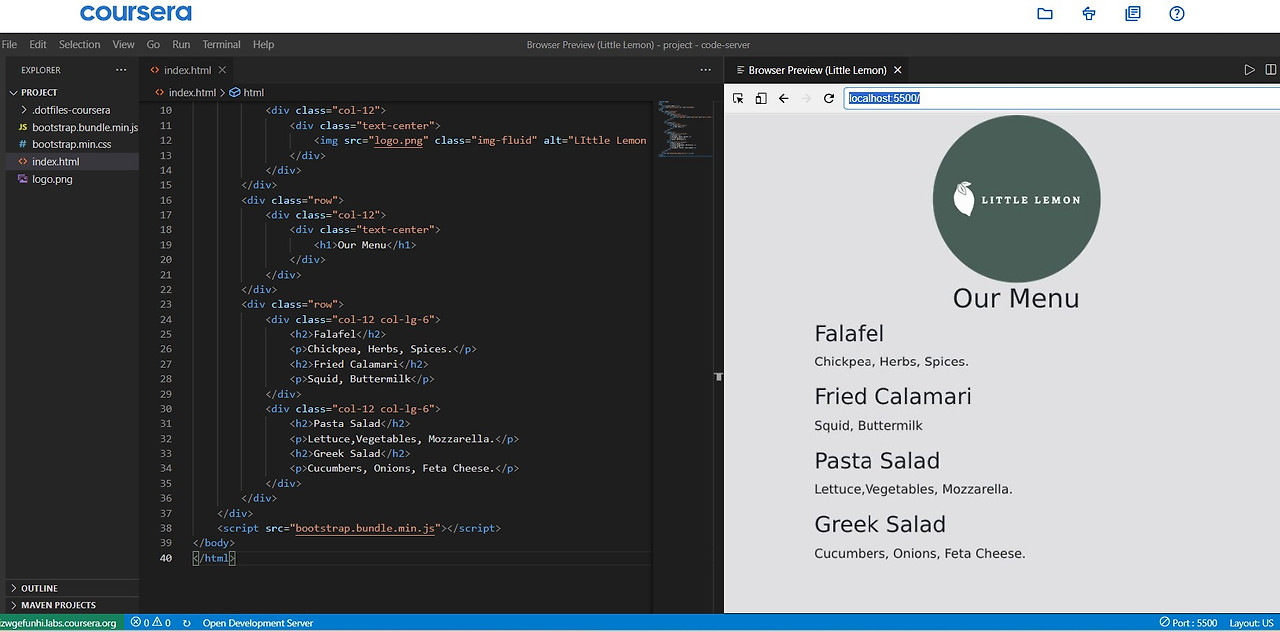Select index.html in the Explorer tree

[70, 161]
